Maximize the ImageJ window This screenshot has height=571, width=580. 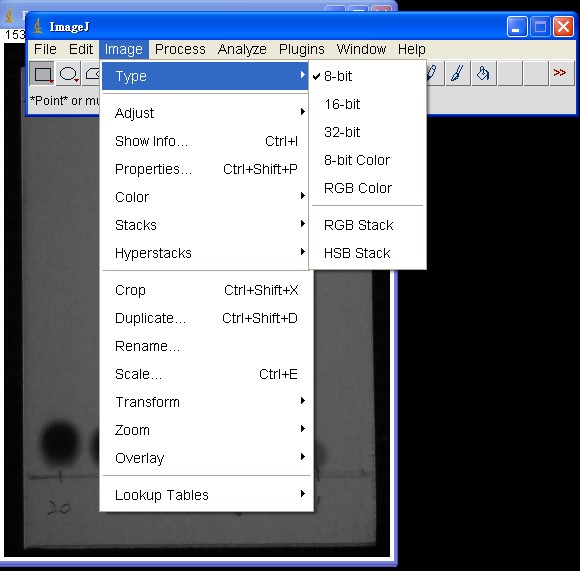540,27
